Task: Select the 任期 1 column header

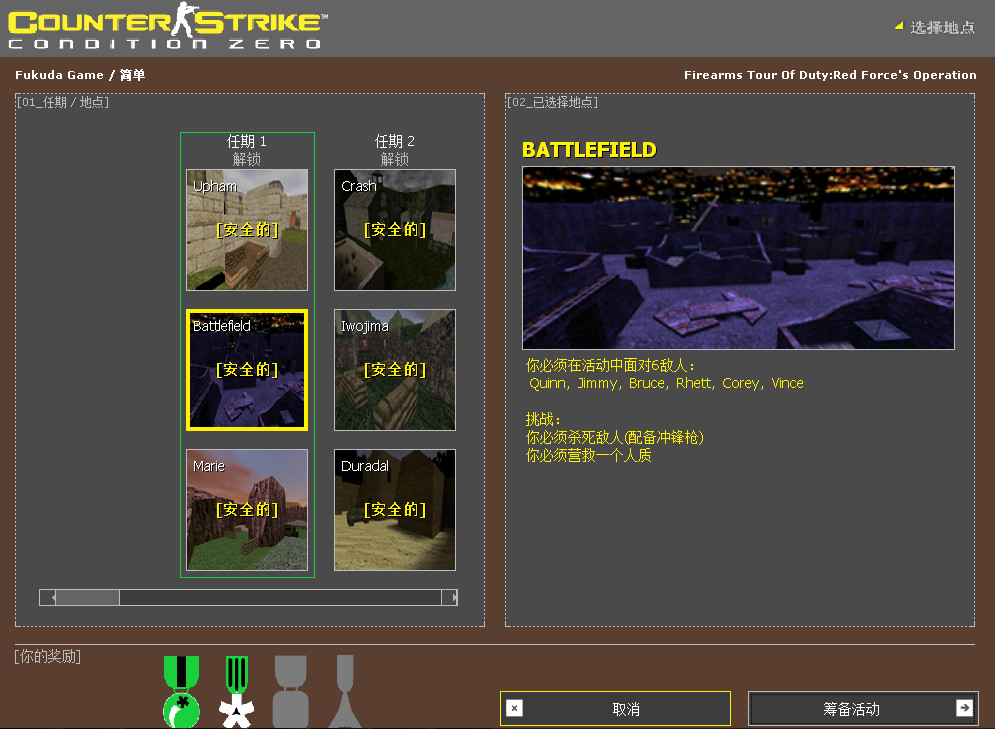Action: point(246,142)
